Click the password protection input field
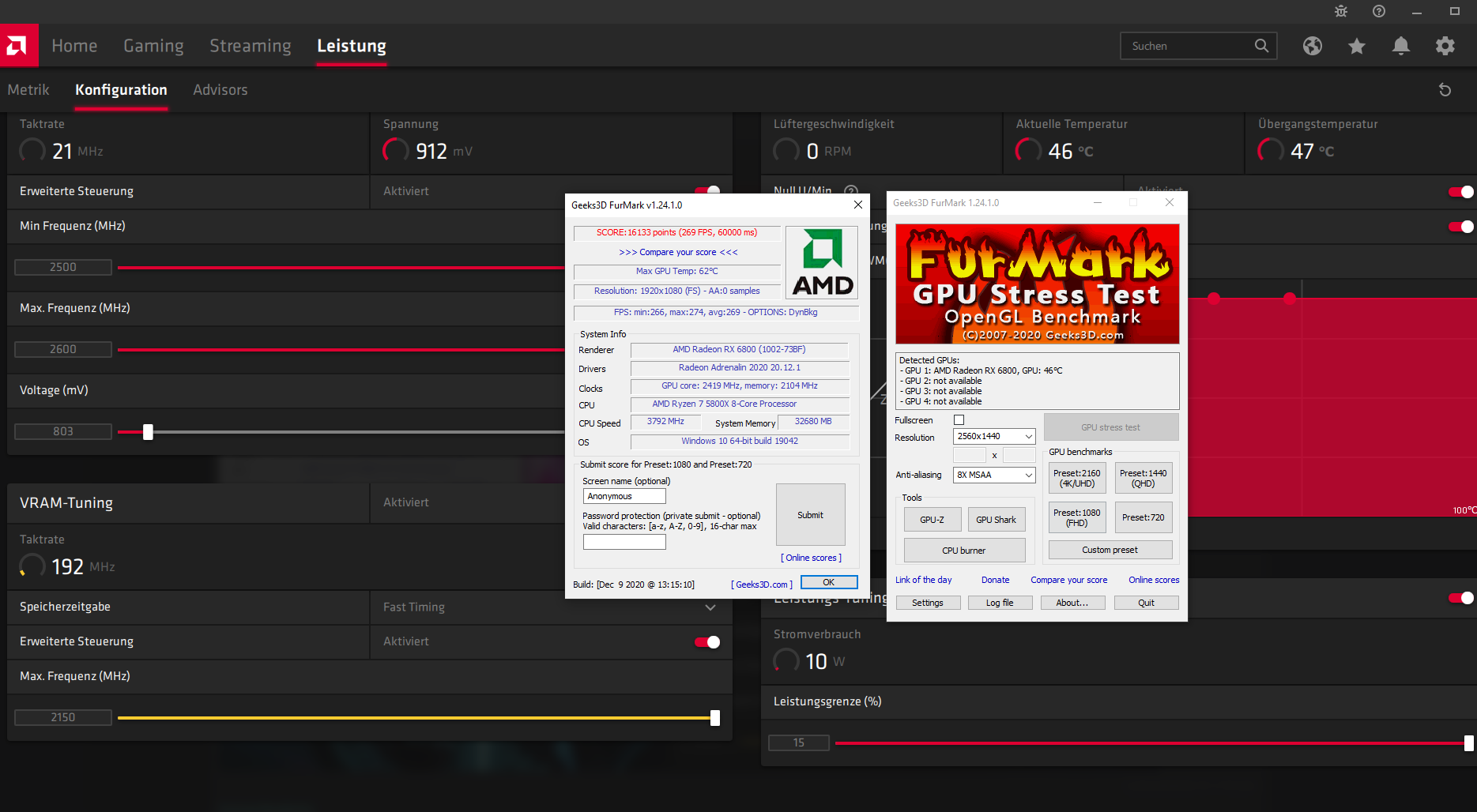 [x=624, y=542]
